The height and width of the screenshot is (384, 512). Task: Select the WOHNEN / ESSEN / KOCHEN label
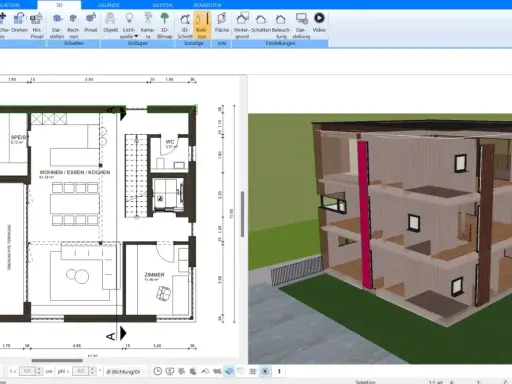pyautogui.click(x=75, y=172)
